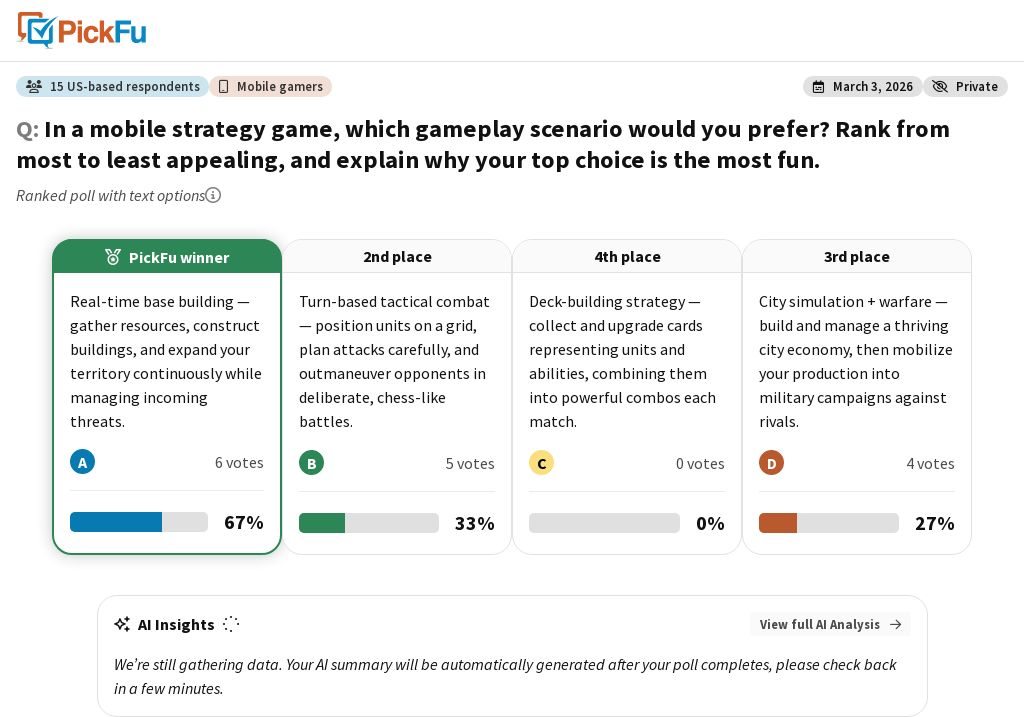Open View full AI Analysis

click(x=830, y=624)
